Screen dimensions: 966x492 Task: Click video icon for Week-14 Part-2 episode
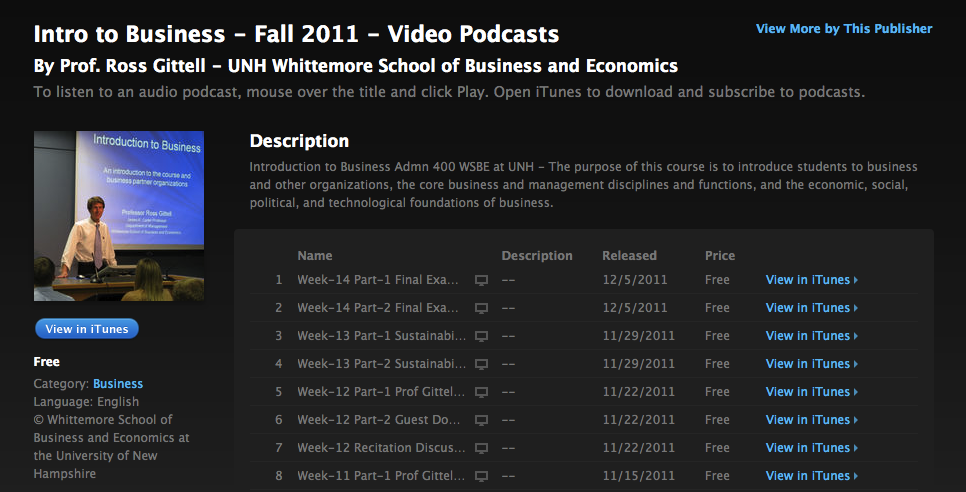(481, 308)
